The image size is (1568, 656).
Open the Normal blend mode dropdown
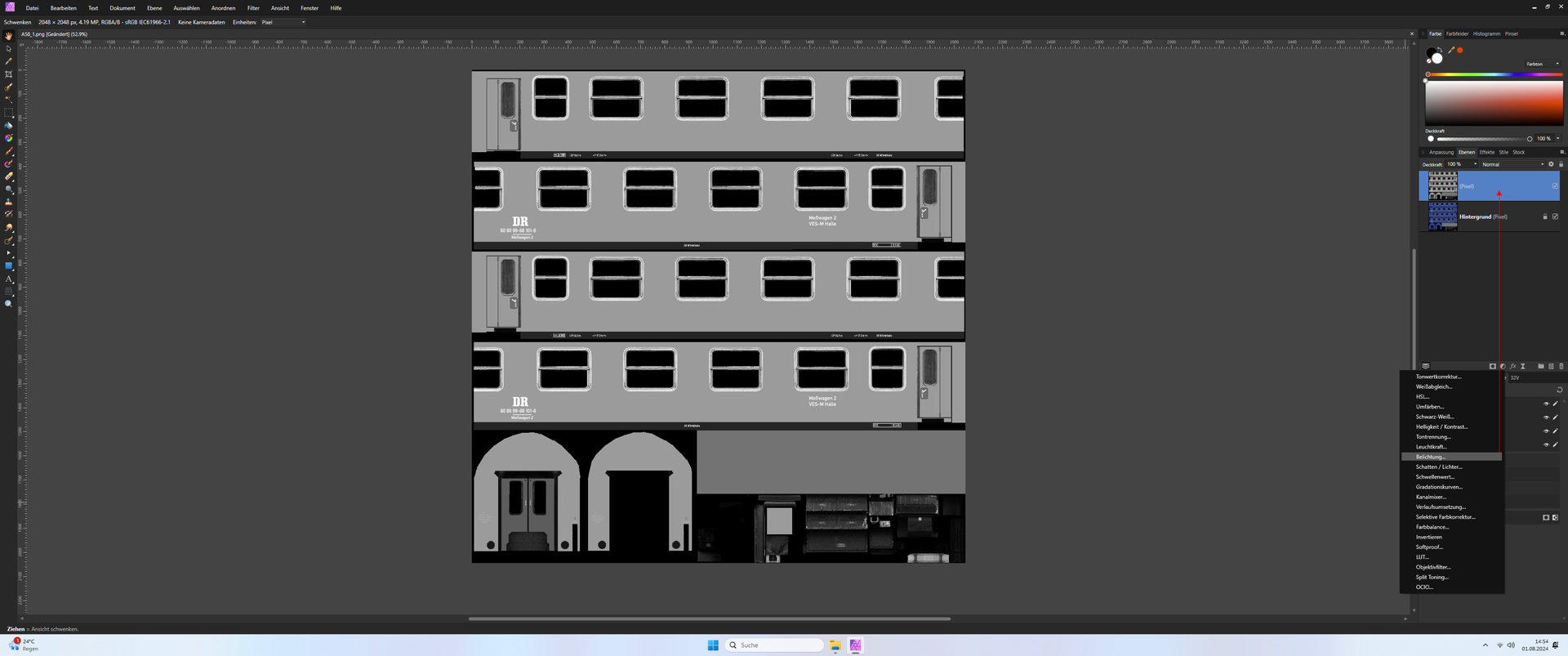point(1512,164)
